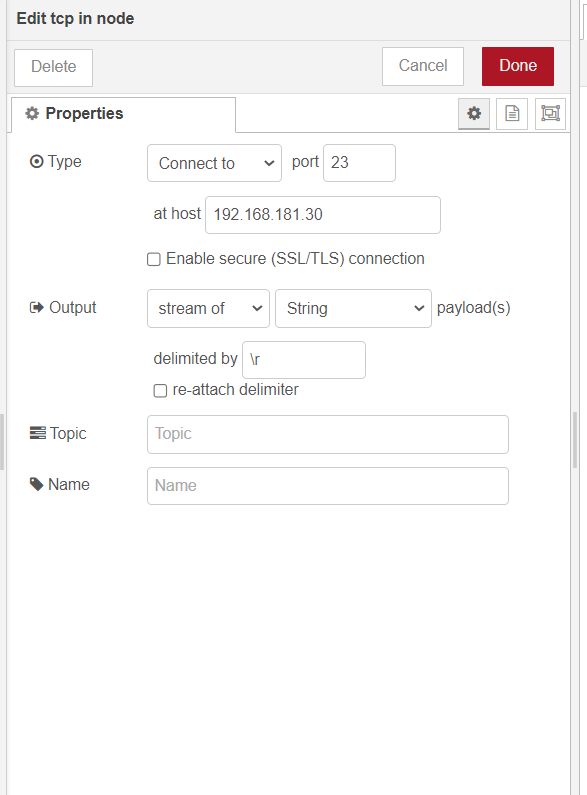Toggle re-attach delimiter checkbox
Viewport: 587px width, 795px height.
(160, 390)
